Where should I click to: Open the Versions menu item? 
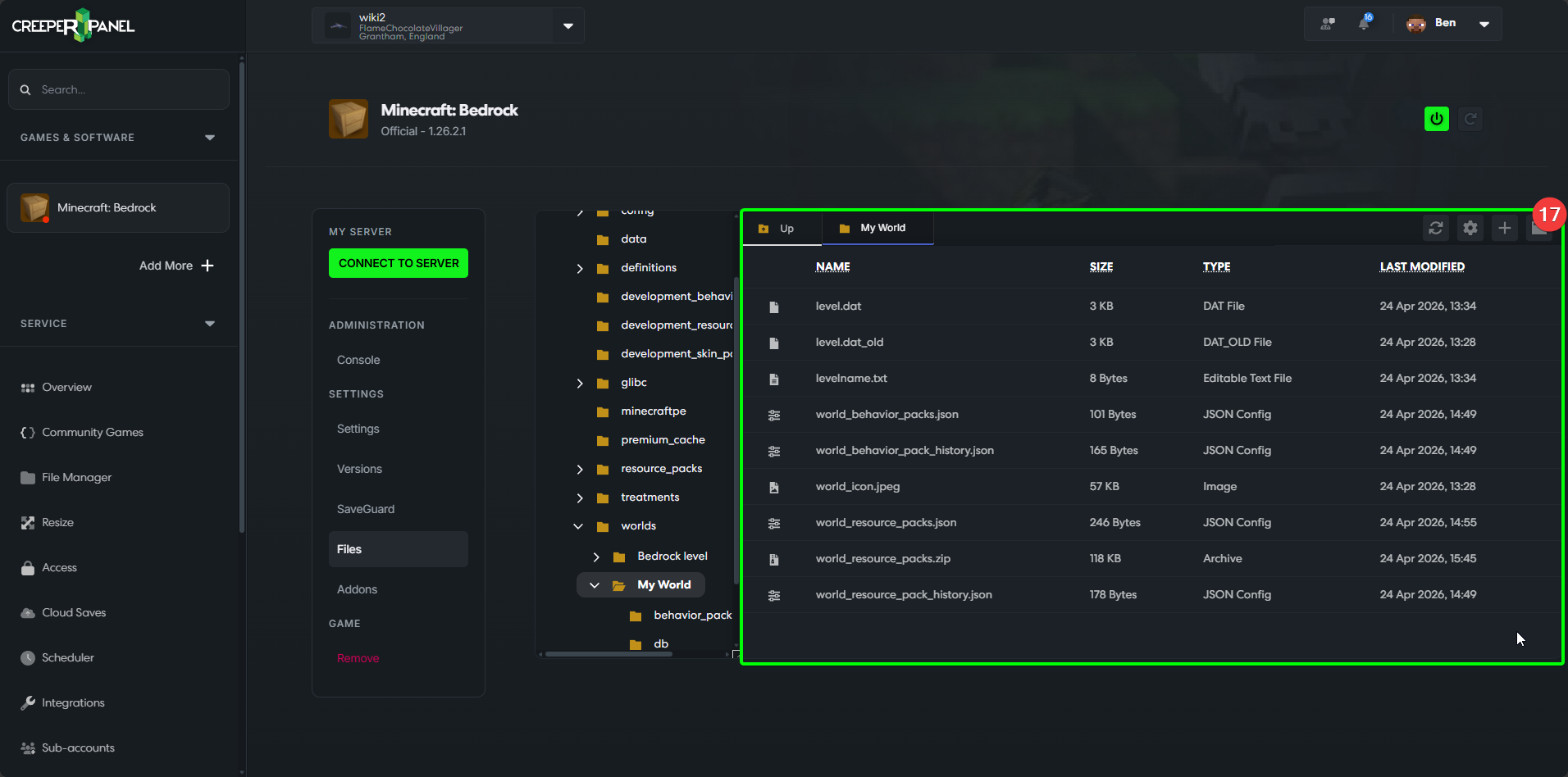359,469
